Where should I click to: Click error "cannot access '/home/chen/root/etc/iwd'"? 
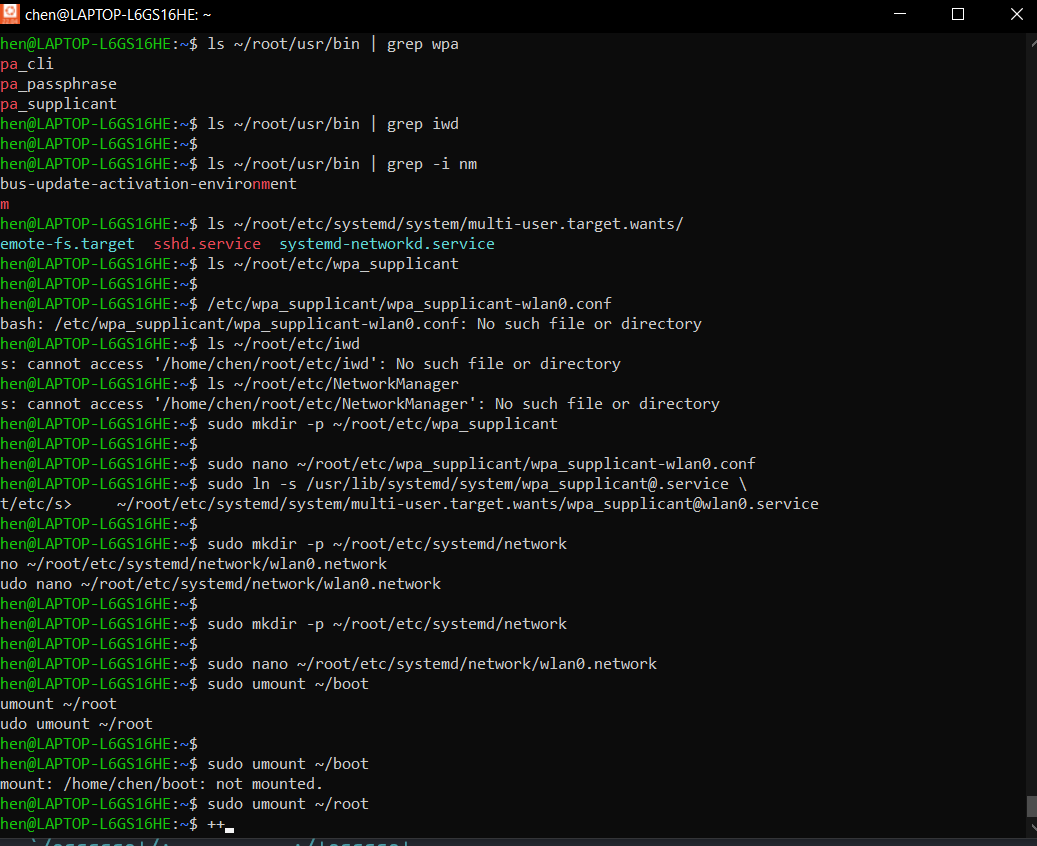[310, 364]
